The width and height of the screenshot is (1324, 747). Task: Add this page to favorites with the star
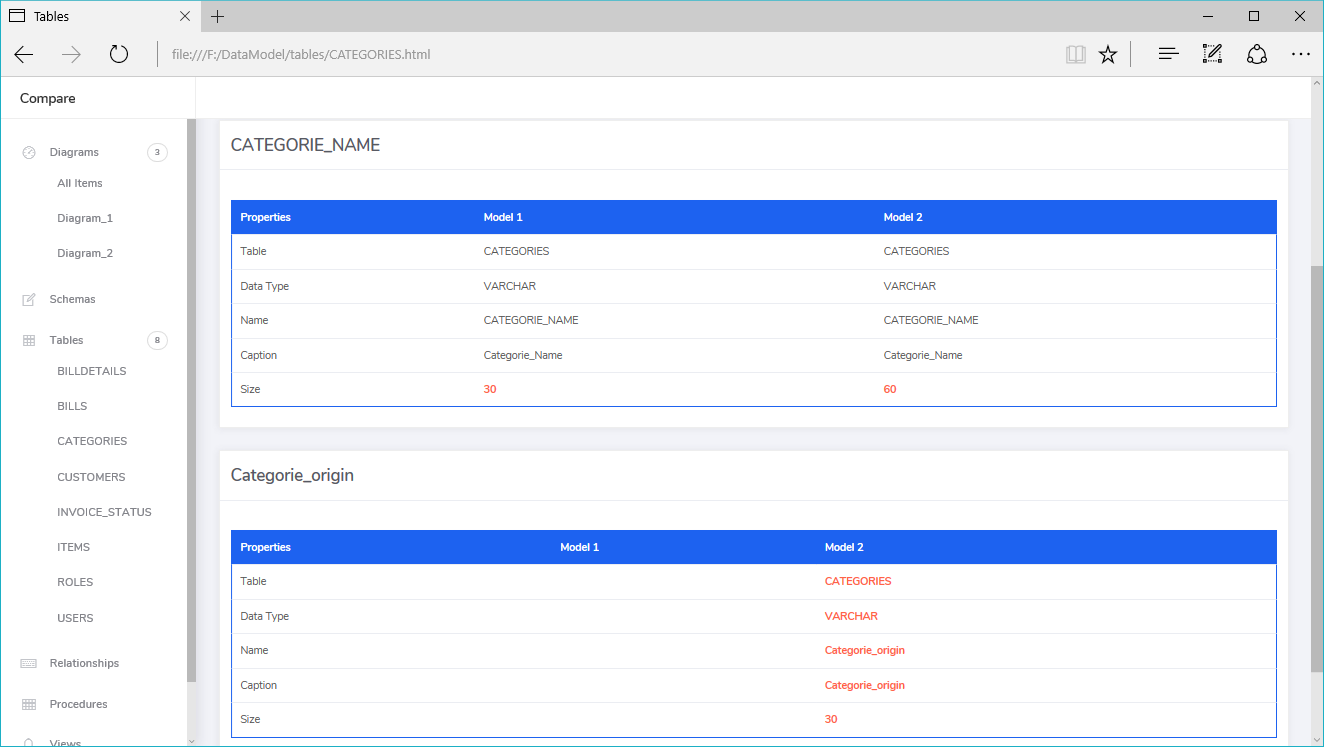[x=1108, y=54]
